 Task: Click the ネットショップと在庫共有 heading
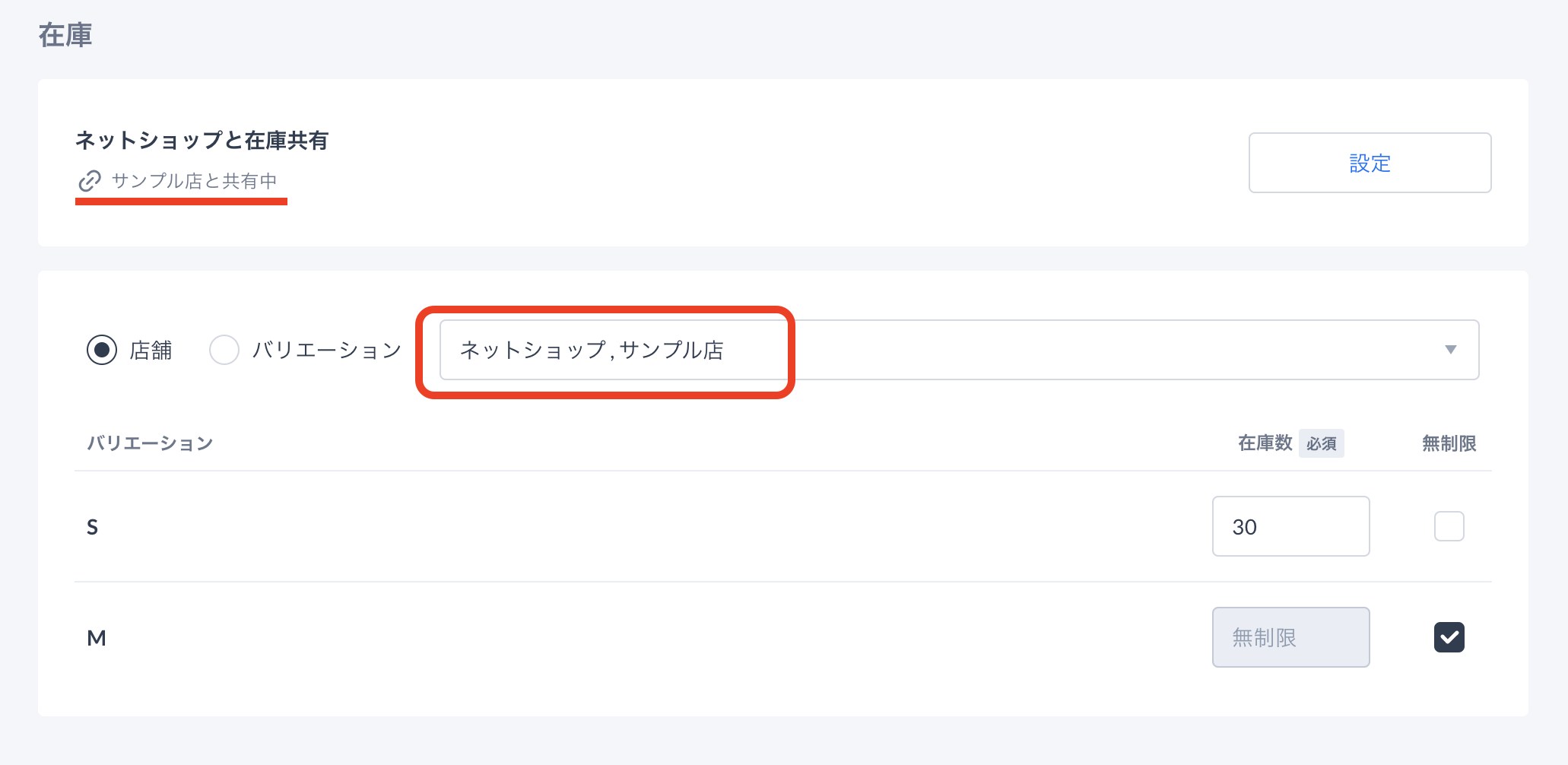202,141
